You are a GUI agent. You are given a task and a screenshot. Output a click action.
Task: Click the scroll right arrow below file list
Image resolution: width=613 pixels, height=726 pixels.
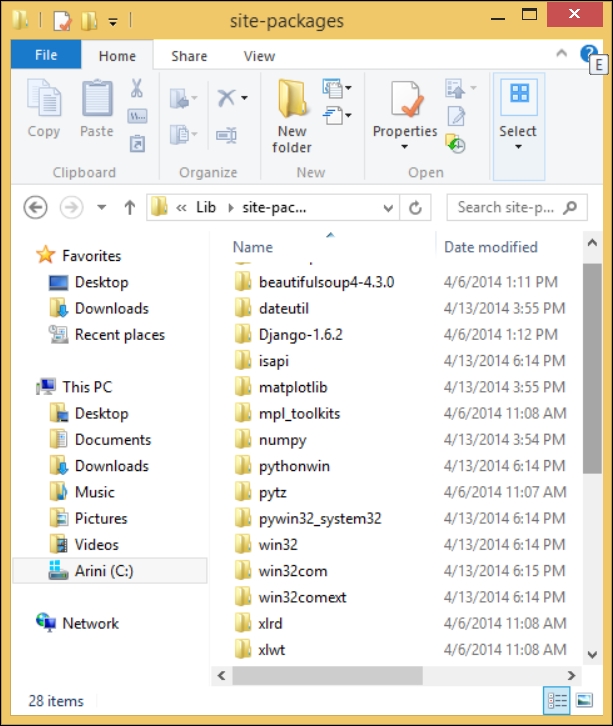571,676
